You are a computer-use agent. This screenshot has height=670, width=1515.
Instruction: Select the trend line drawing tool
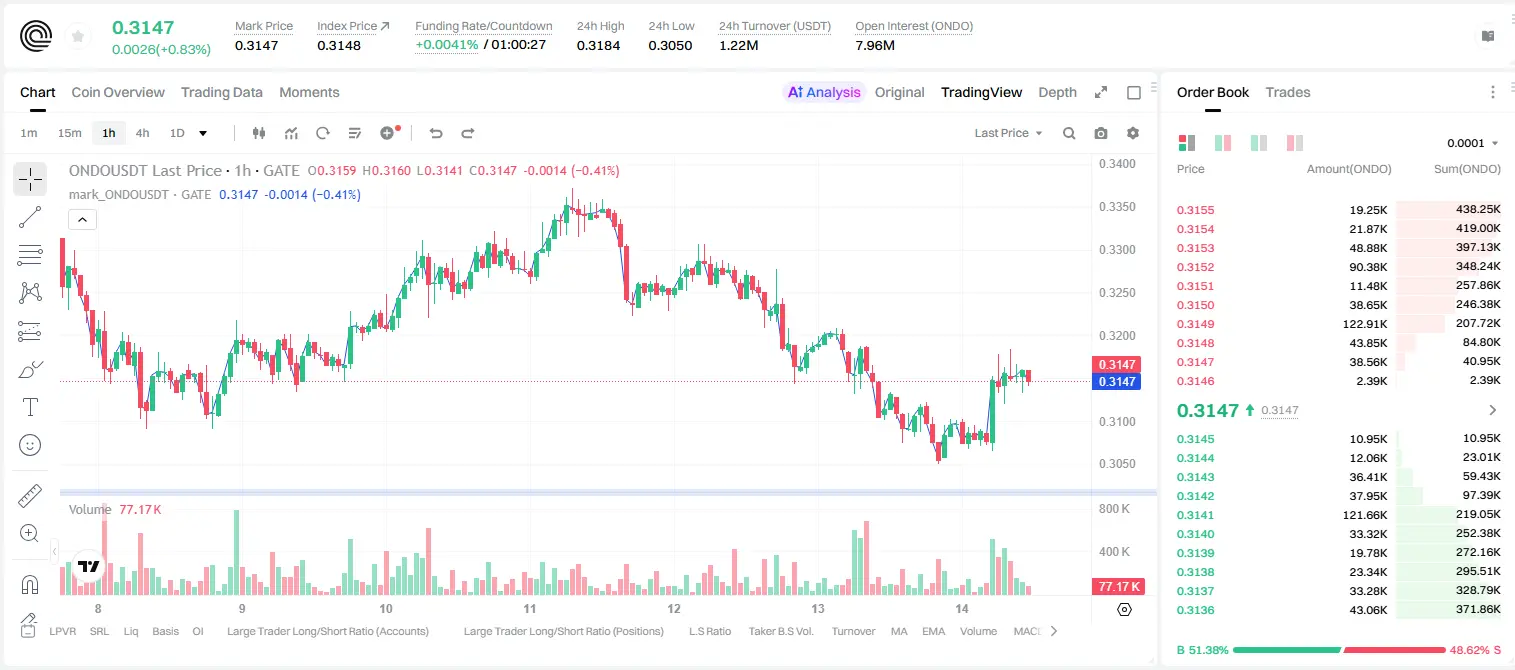point(30,217)
